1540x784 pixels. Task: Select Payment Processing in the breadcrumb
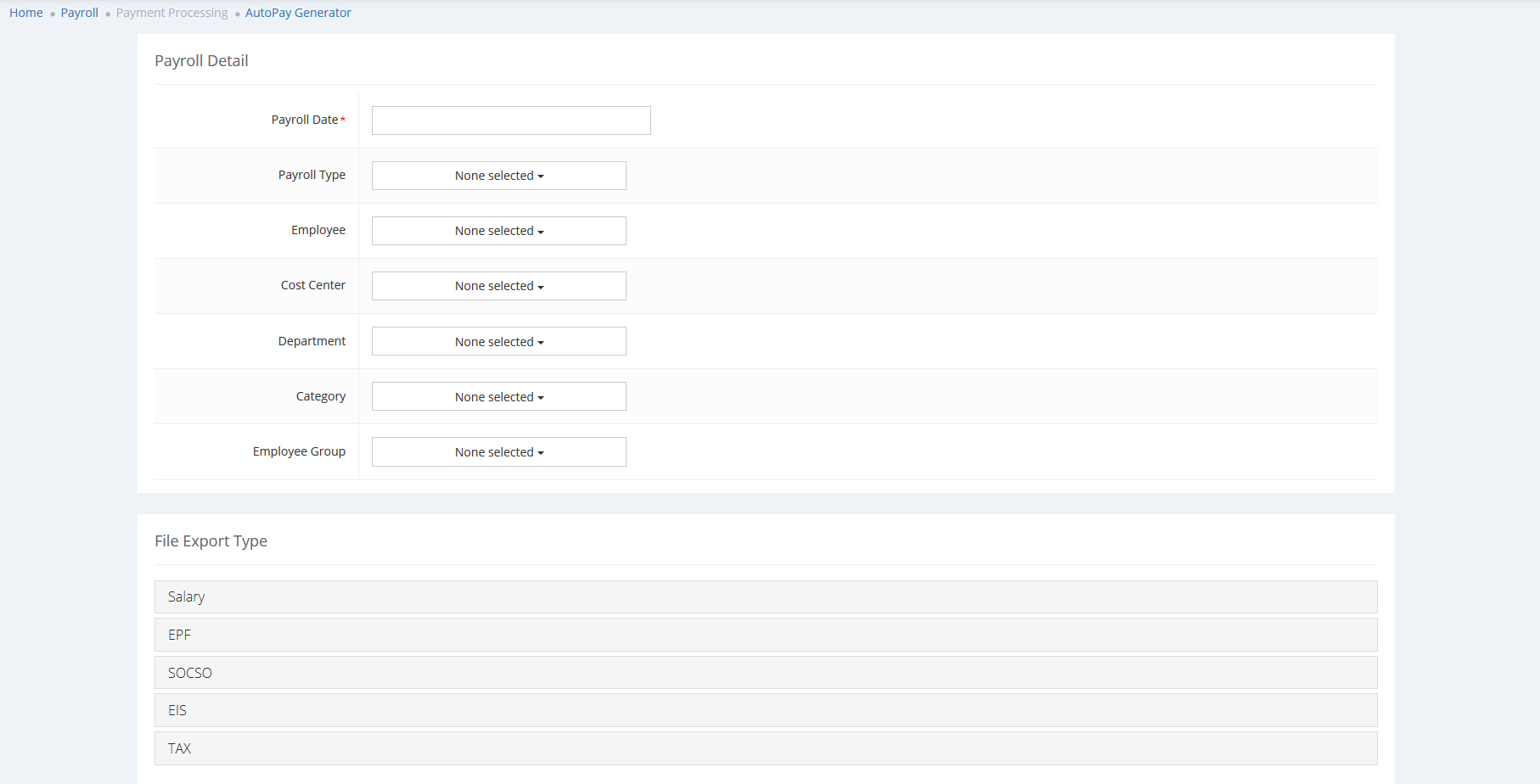coord(171,13)
